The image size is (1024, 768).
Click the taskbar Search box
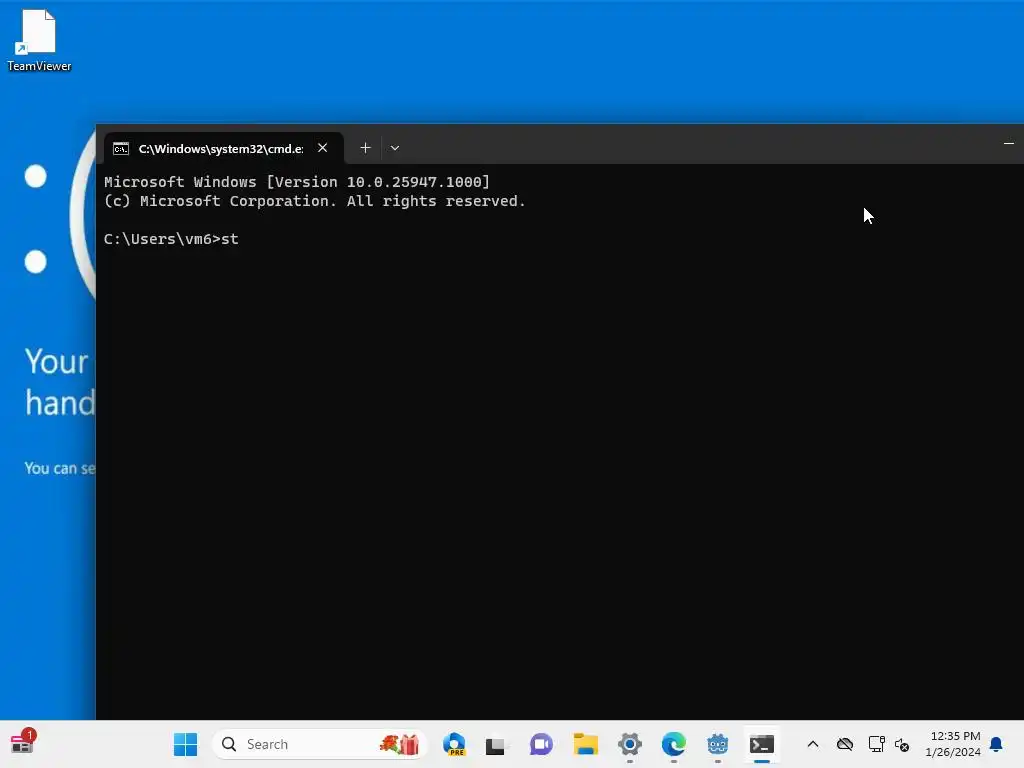(x=320, y=744)
